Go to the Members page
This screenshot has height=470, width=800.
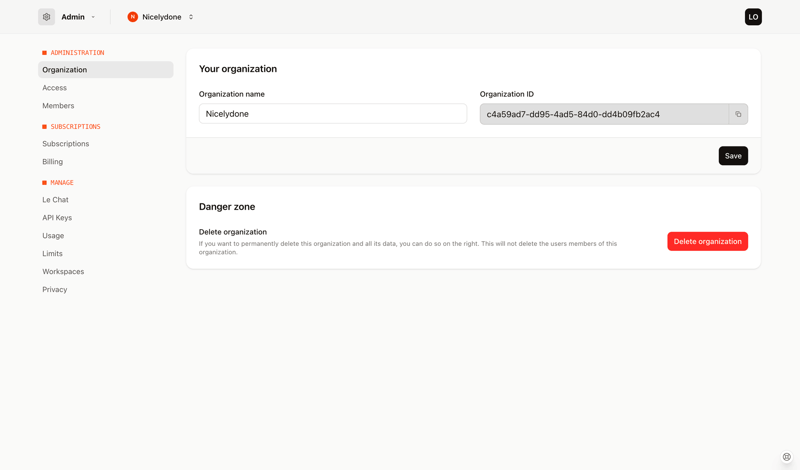(x=58, y=106)
